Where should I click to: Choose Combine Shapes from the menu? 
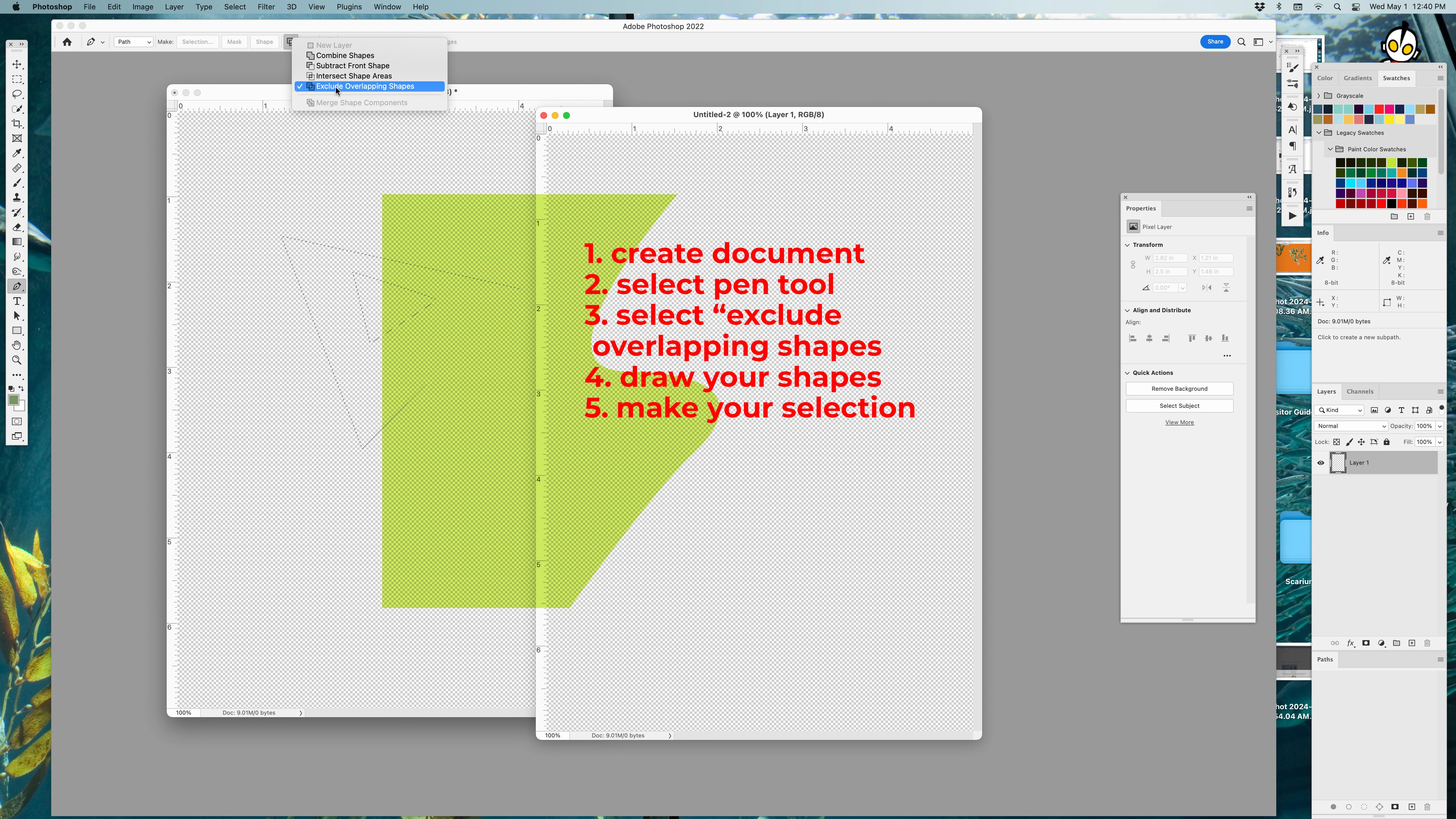tap(345, 55)
